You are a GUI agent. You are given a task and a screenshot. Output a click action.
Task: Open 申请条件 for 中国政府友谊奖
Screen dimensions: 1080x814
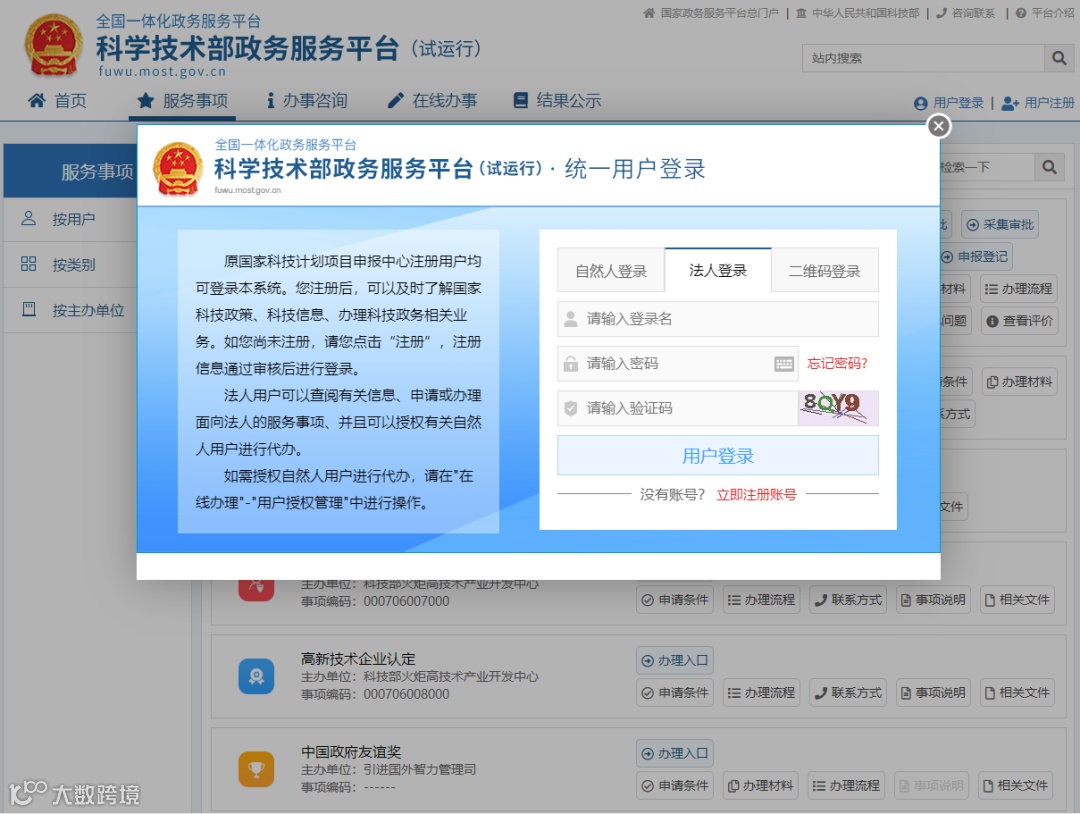pos(675,786)
